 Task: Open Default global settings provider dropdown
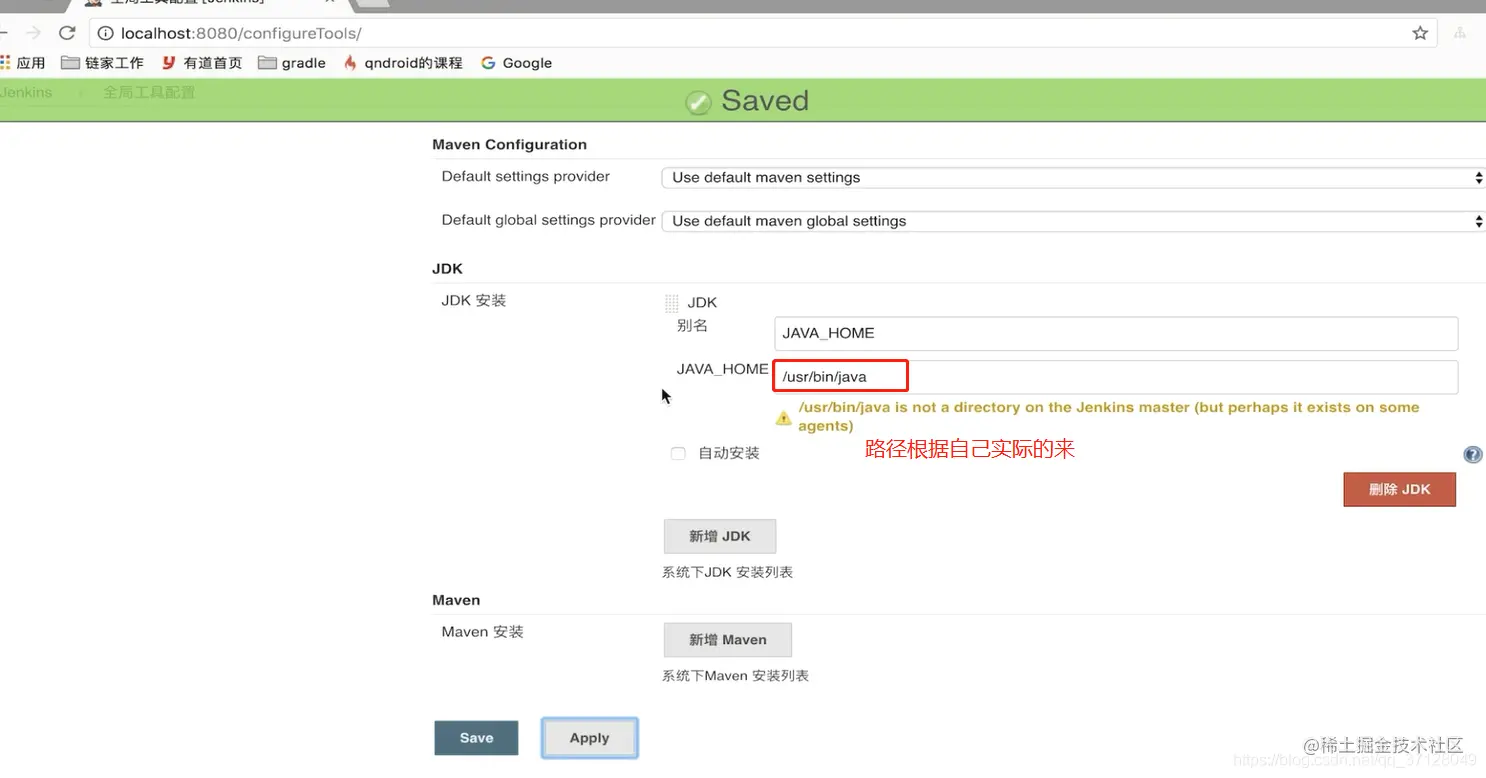(1073, 221)
